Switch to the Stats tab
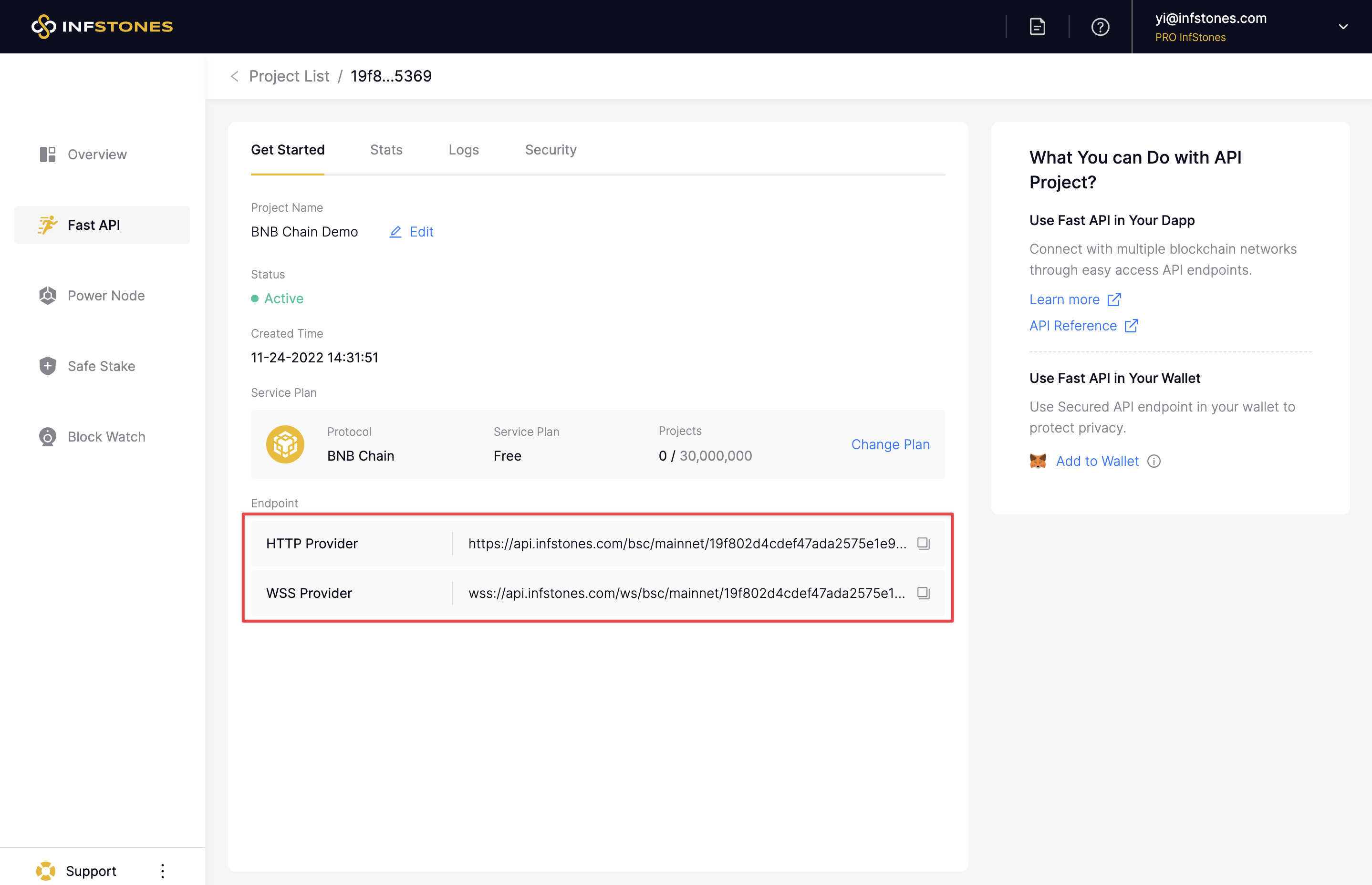Screen dimensions: 1372x885 coord(385,149)
